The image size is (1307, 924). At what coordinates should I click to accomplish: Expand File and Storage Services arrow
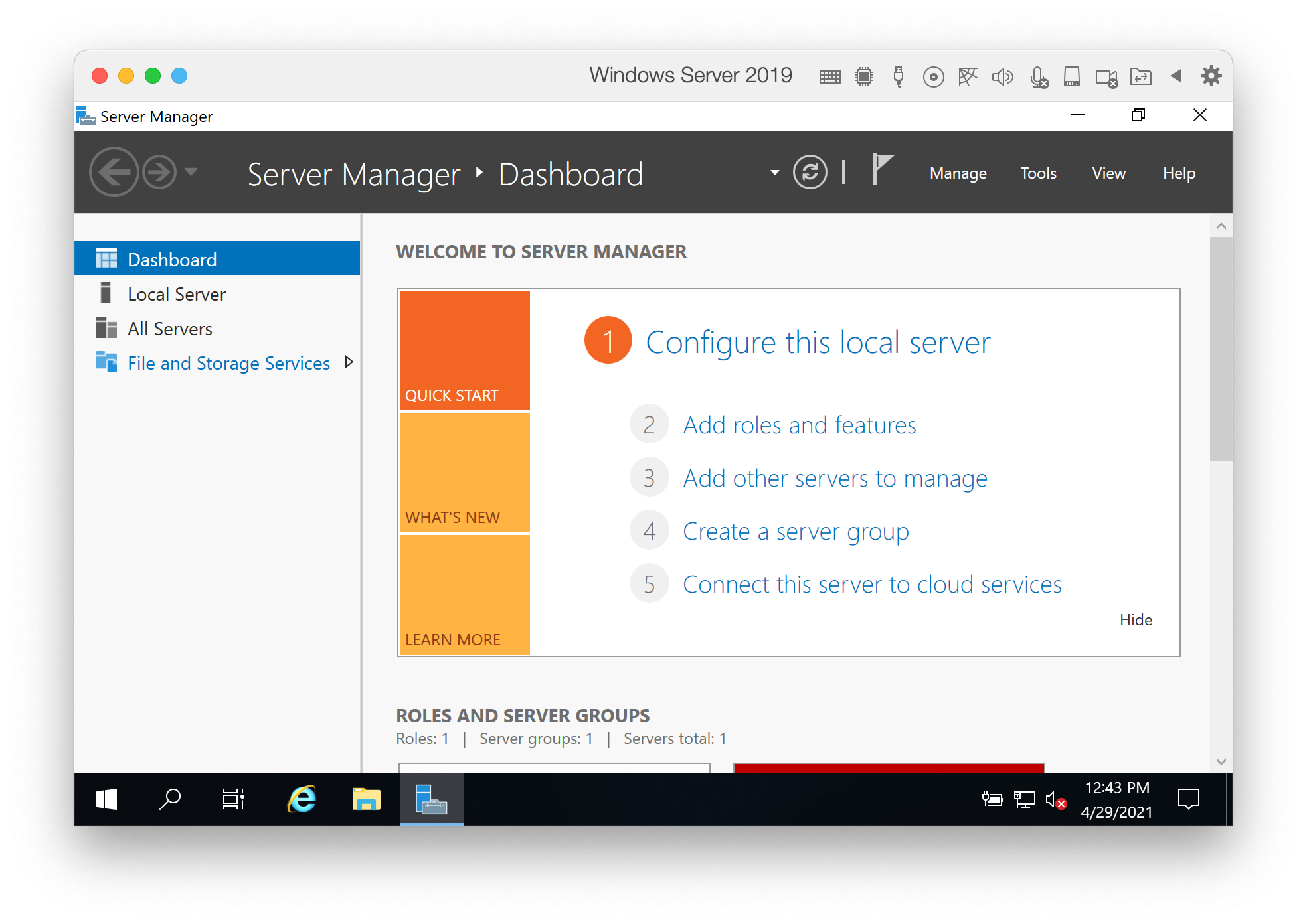coord(349,362)
